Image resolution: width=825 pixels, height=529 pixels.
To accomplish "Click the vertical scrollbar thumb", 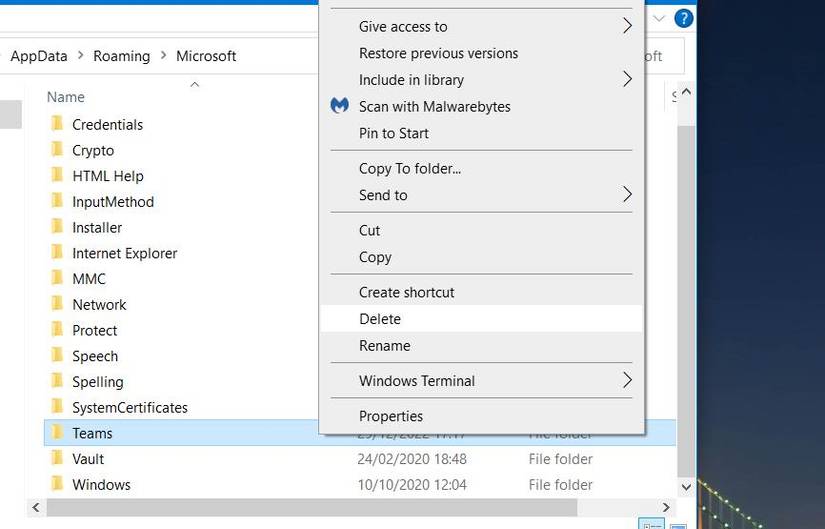I will [x=686, y=300].
